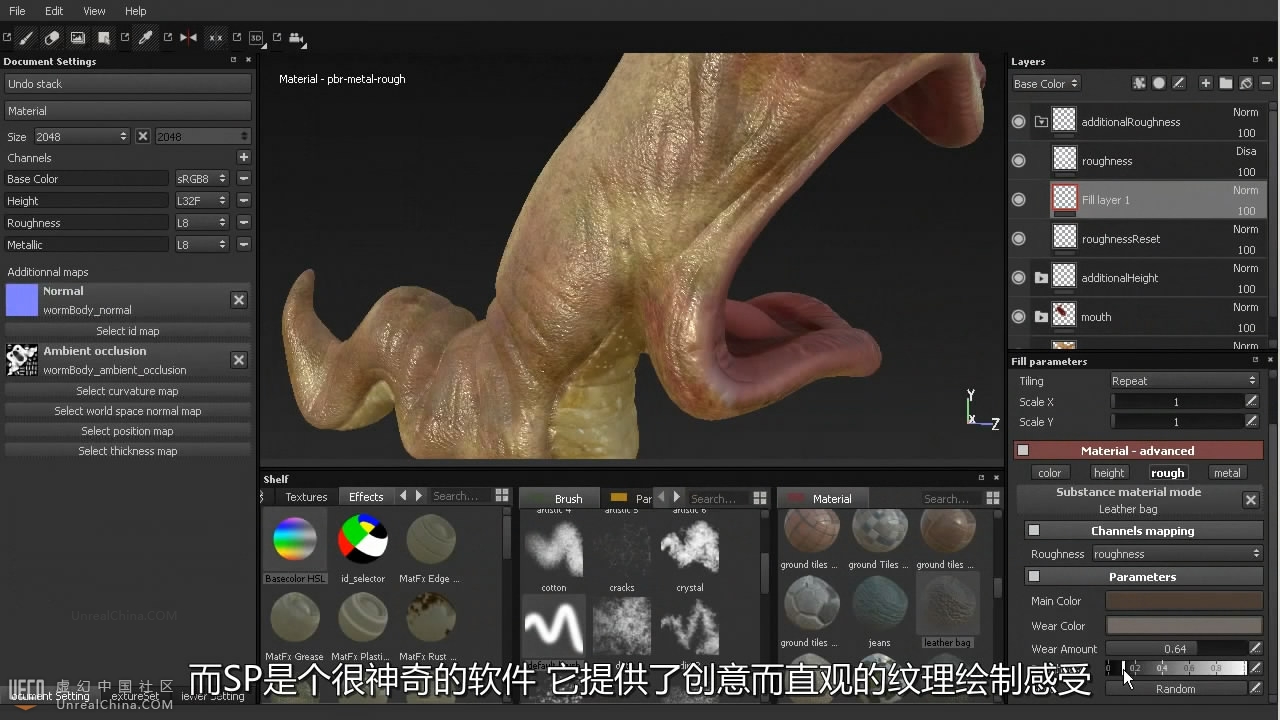
Task: Switch to the Brush shelf tab
Action: click(559, 498)
